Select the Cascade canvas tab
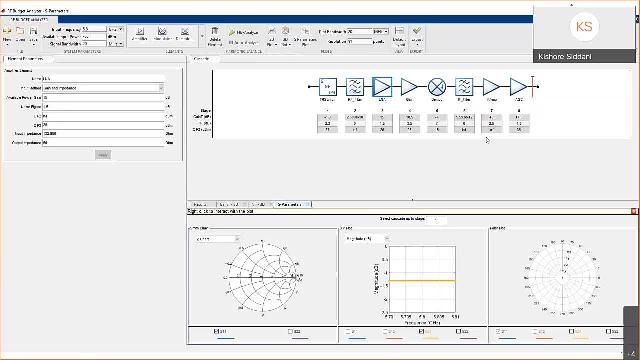The image size is (640, 360). (203, 59)
